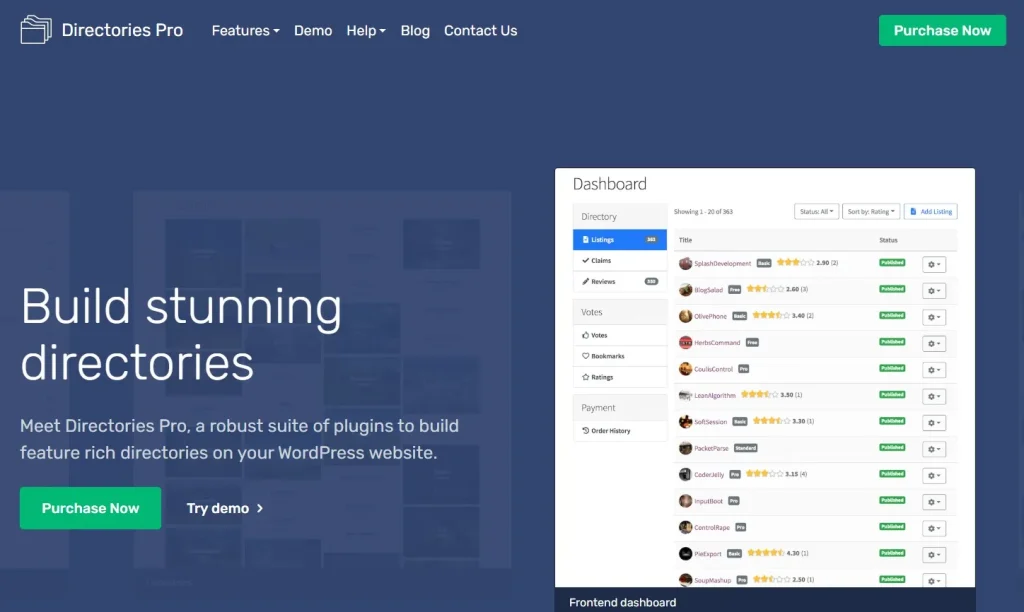Open gear menu for SoftSession listing
Image resolution: width=1024 pixels, height=612 pixels.
coord(934,423)
